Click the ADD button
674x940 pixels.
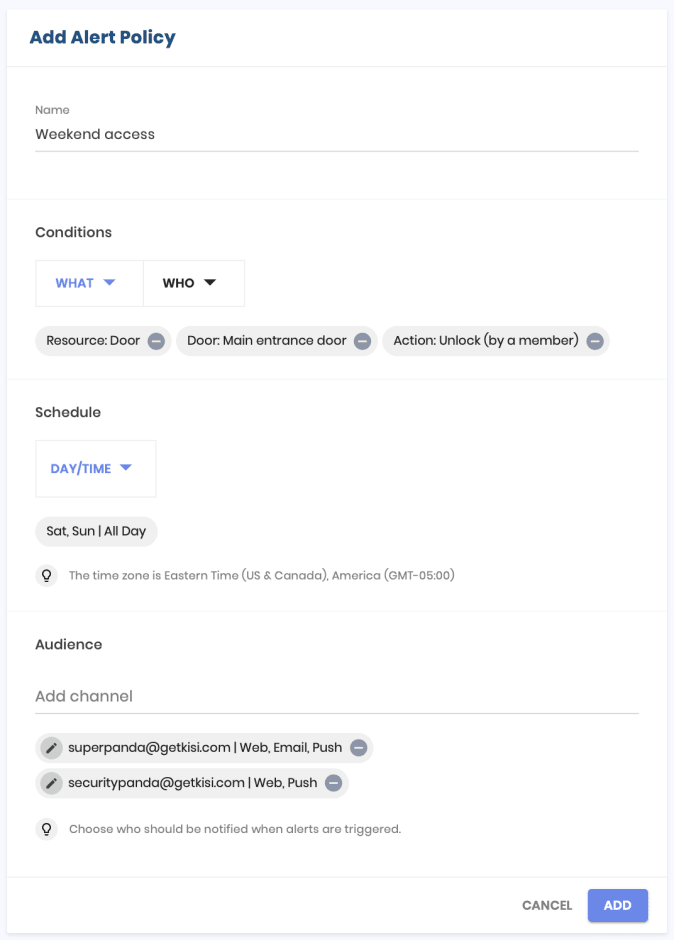tap(618, 905)
